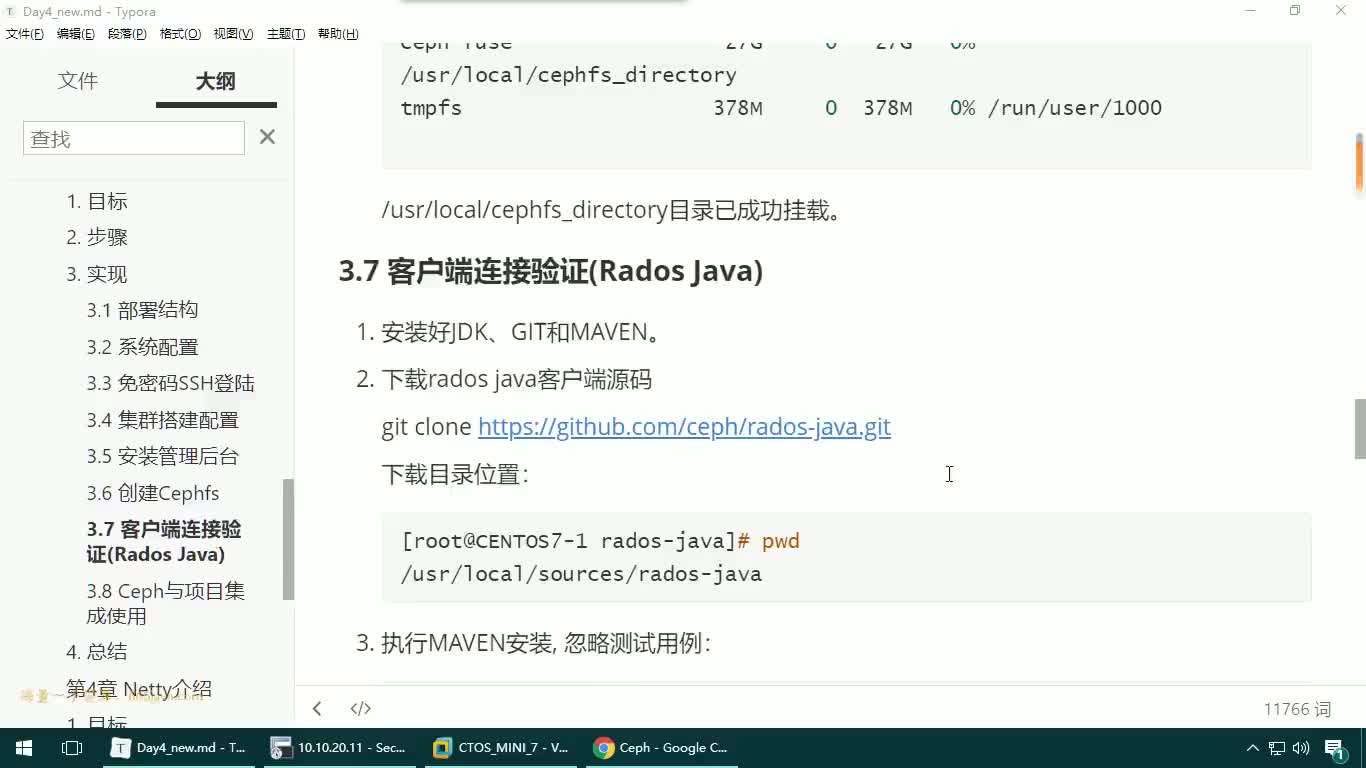The width and height of the screenshot is (1366, 768).
Task: Click the tmpfs line in code block
Action: point(781,108)
